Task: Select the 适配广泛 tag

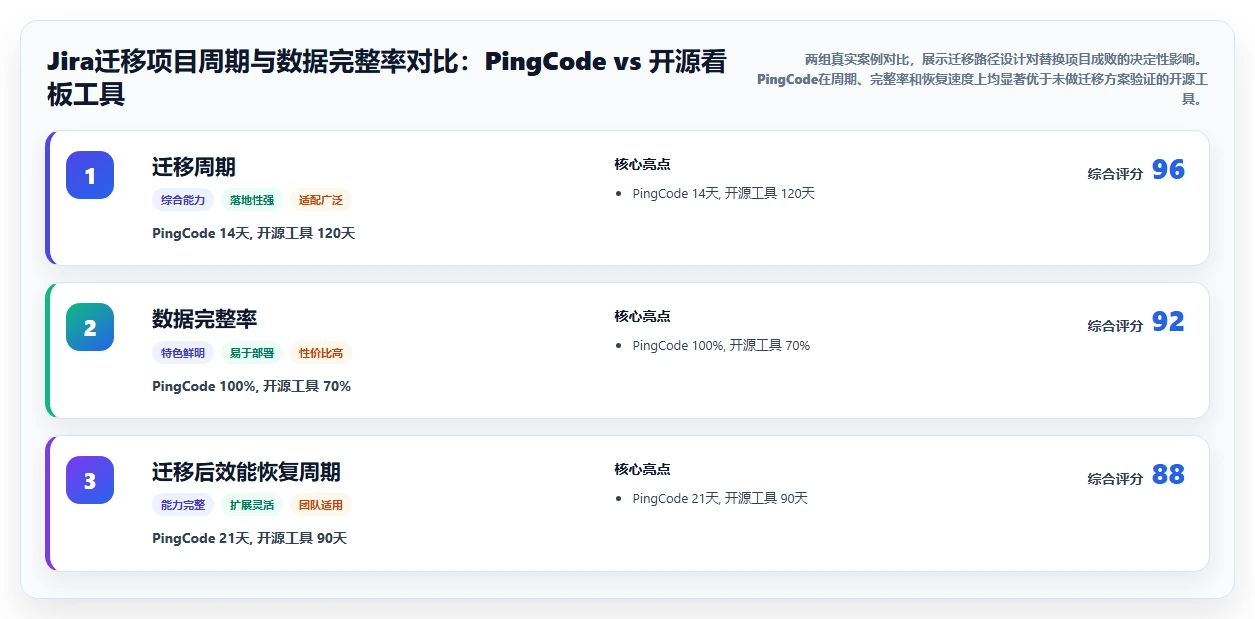Action: coord(321,200)
